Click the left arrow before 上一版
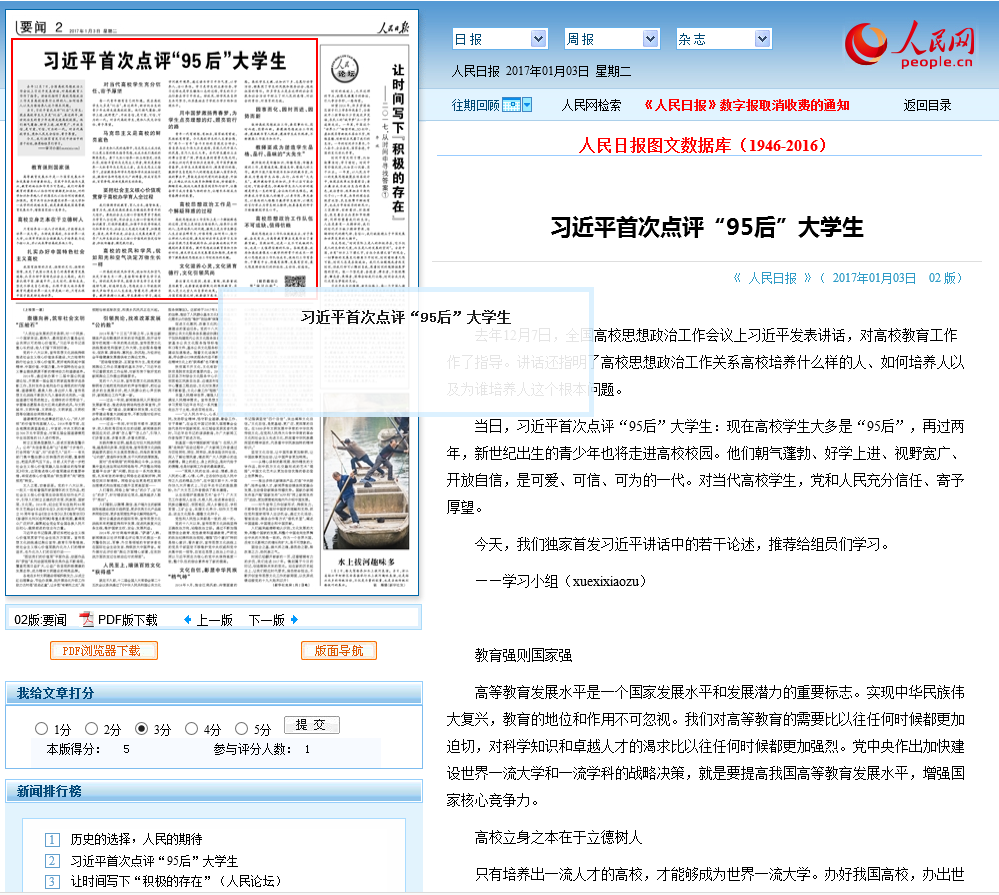 tap(187, 620)
